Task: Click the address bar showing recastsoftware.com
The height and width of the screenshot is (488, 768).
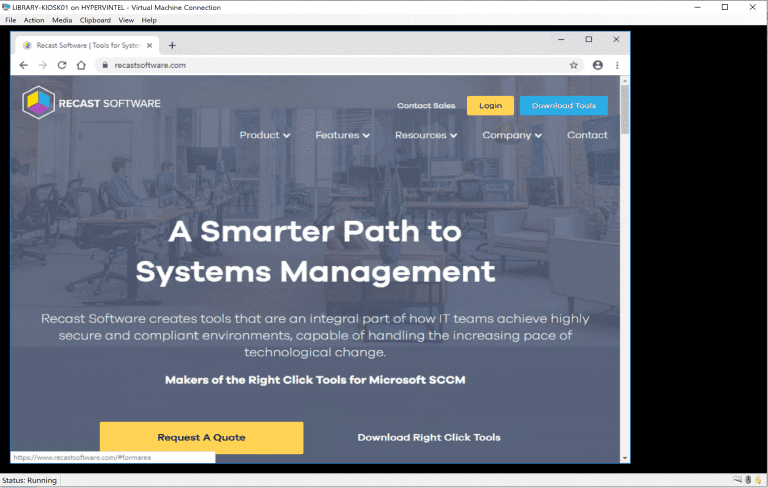Action: [300, 65]
